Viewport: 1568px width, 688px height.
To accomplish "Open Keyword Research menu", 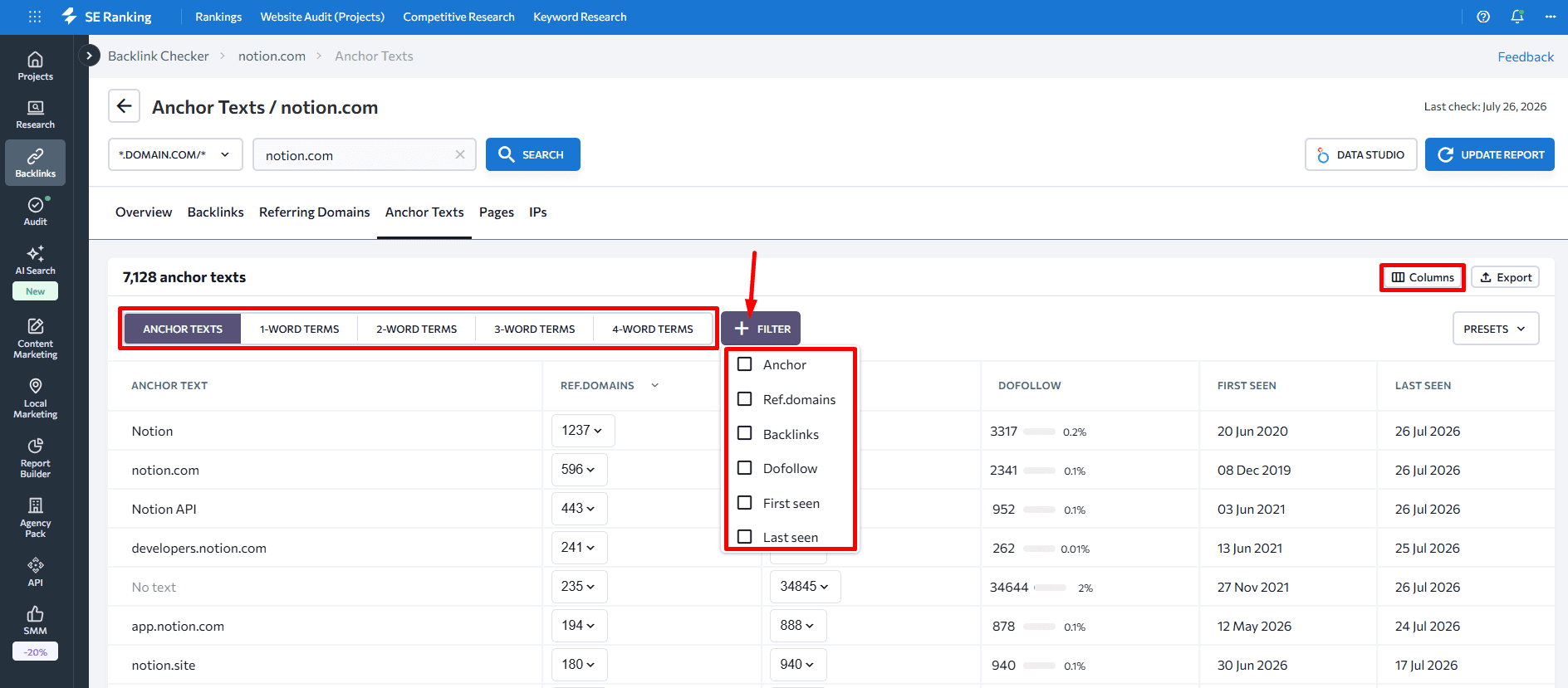I will point(580,17).
